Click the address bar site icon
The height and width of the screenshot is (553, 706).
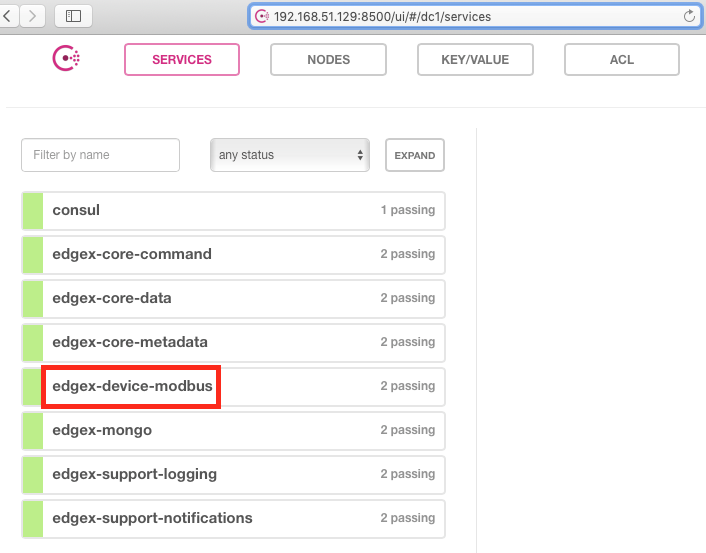[x=262, y=17]
